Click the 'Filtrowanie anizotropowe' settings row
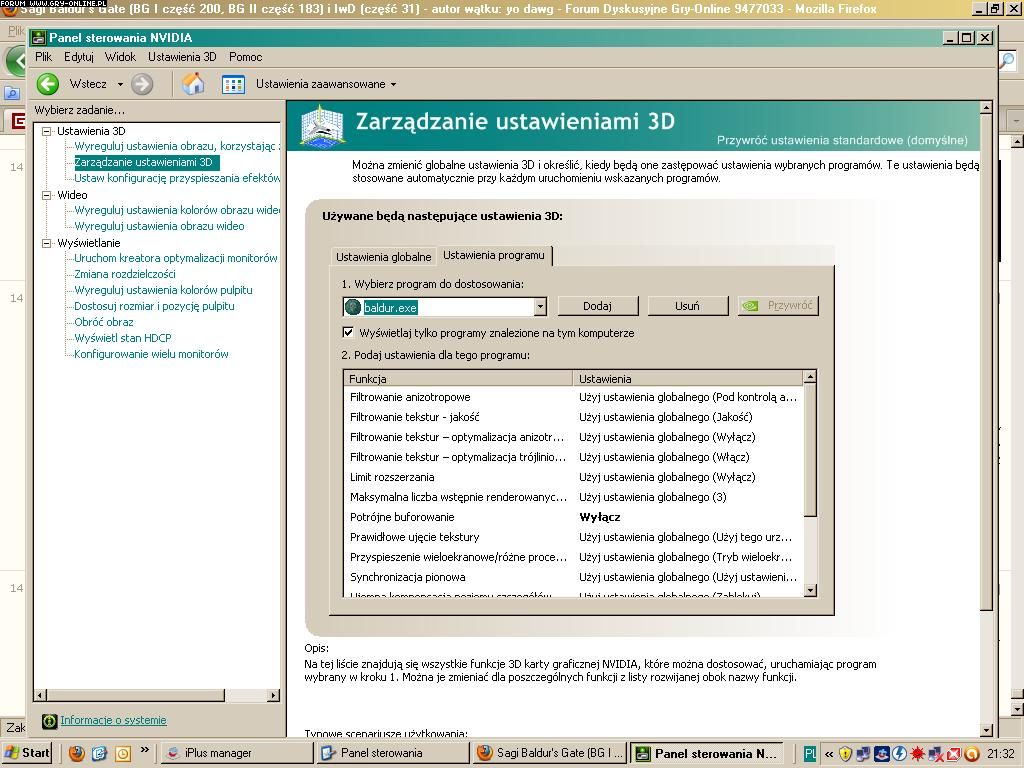Image resolution: width=1024 pixels, height=768 pixels. [x=573, y=397]
